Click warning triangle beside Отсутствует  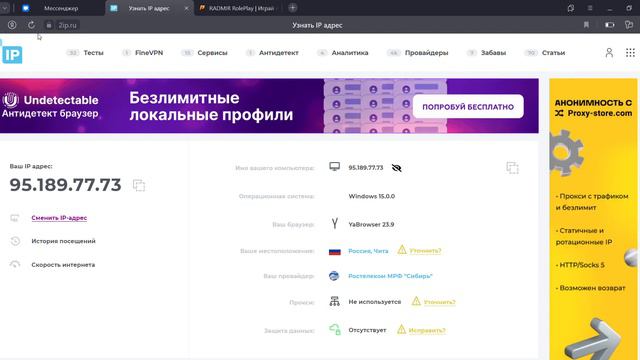(401, 329)
